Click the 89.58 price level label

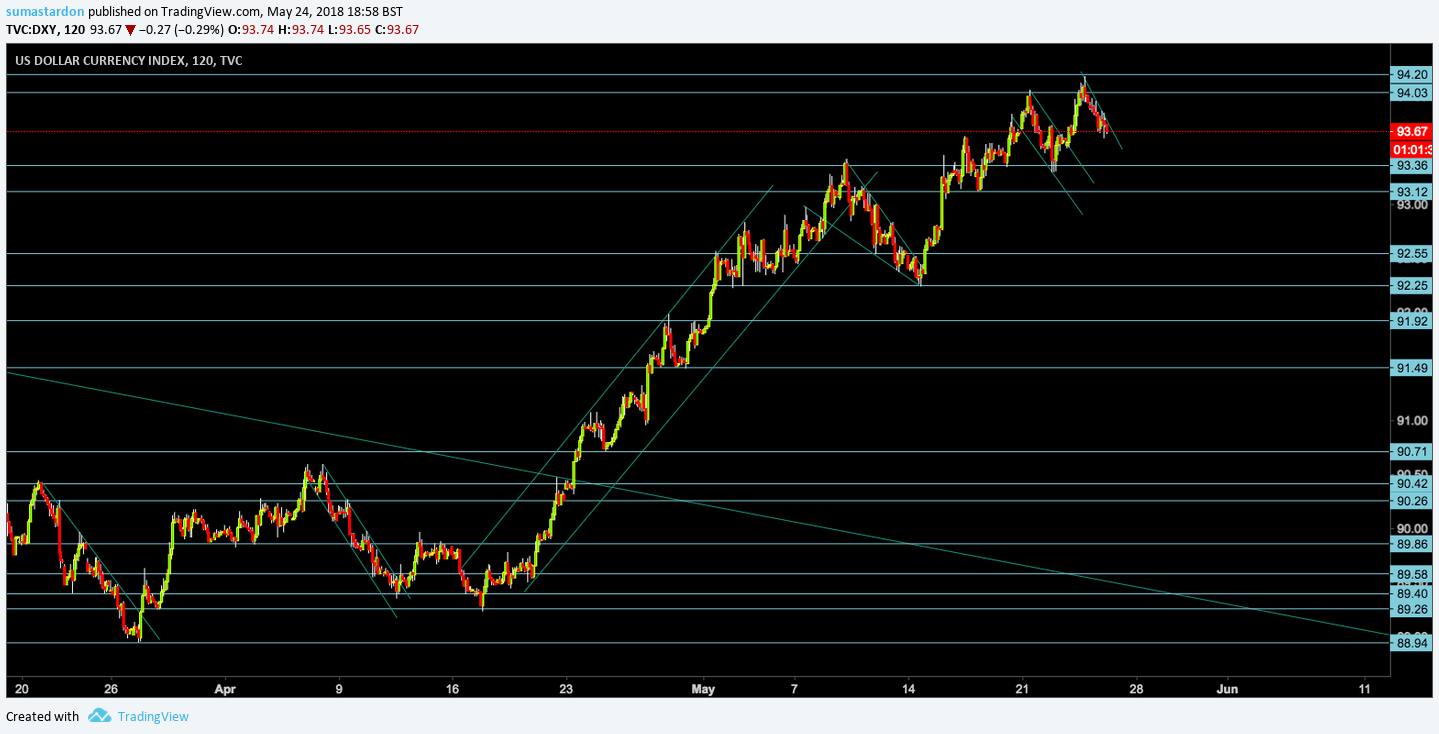pyautogui.click(x=1412, y=574)
